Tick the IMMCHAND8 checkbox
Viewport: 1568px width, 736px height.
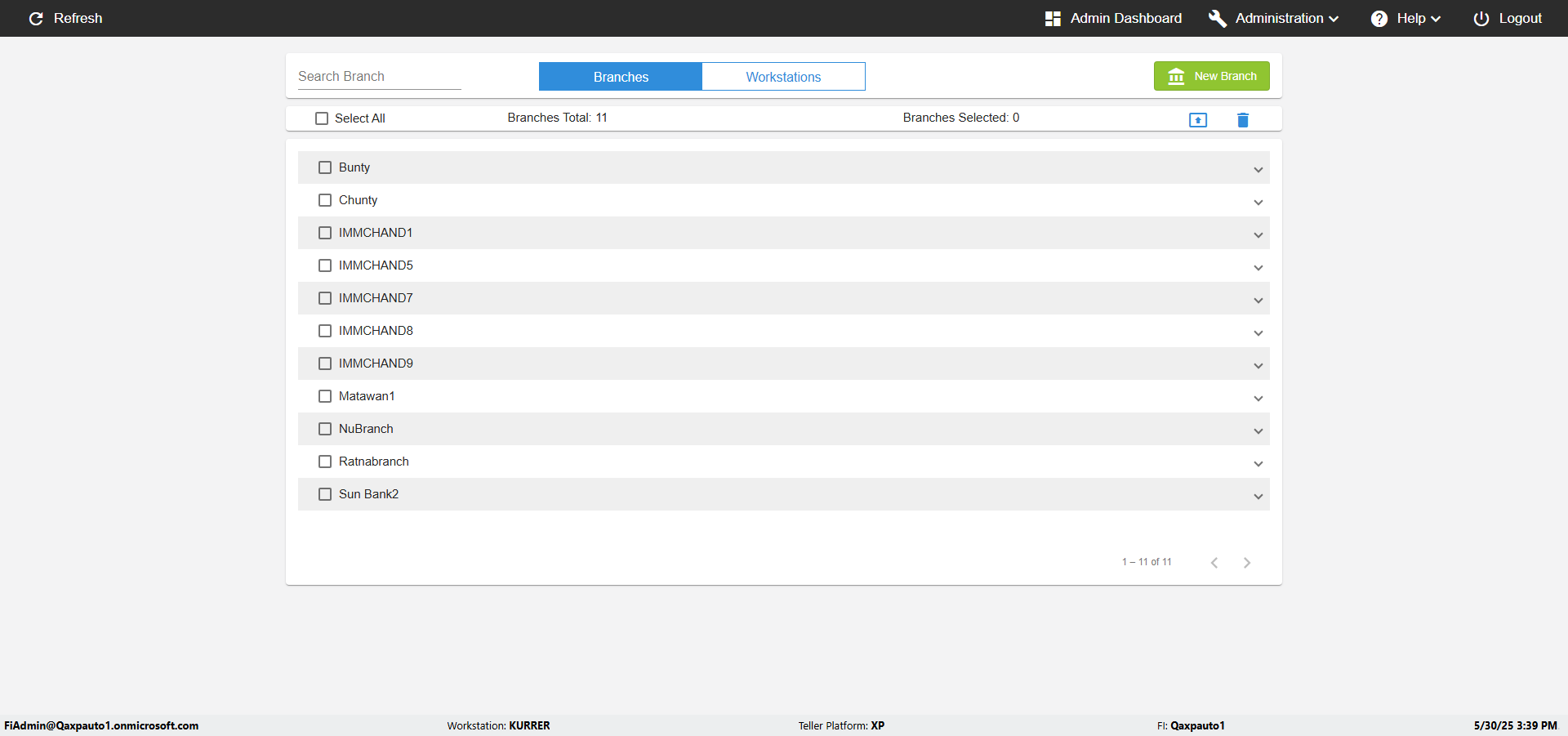pyautogui.click(x=325, y=331)
